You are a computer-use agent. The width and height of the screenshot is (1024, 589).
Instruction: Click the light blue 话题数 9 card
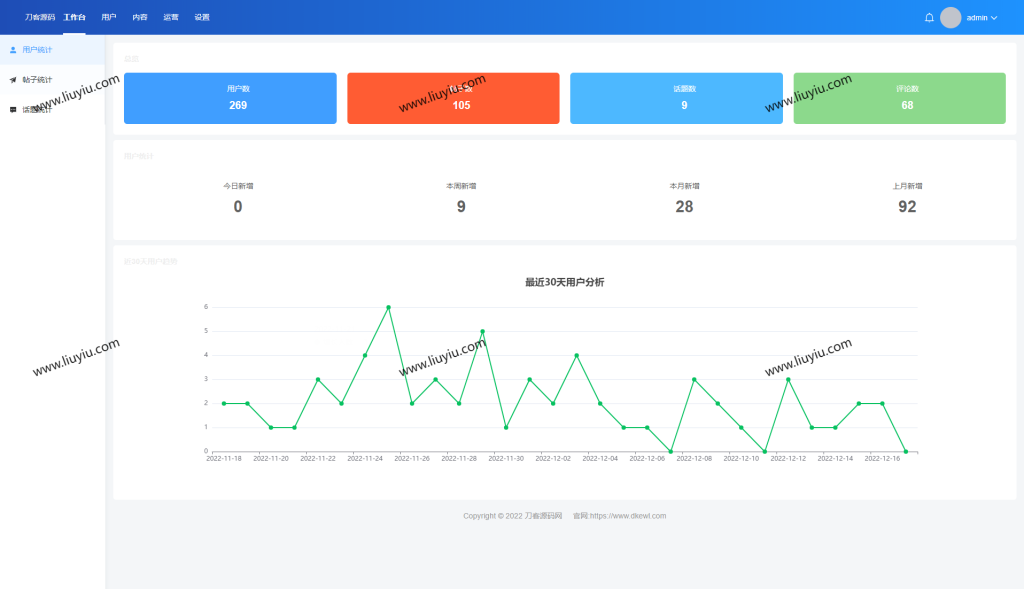(x=677, y=98)
